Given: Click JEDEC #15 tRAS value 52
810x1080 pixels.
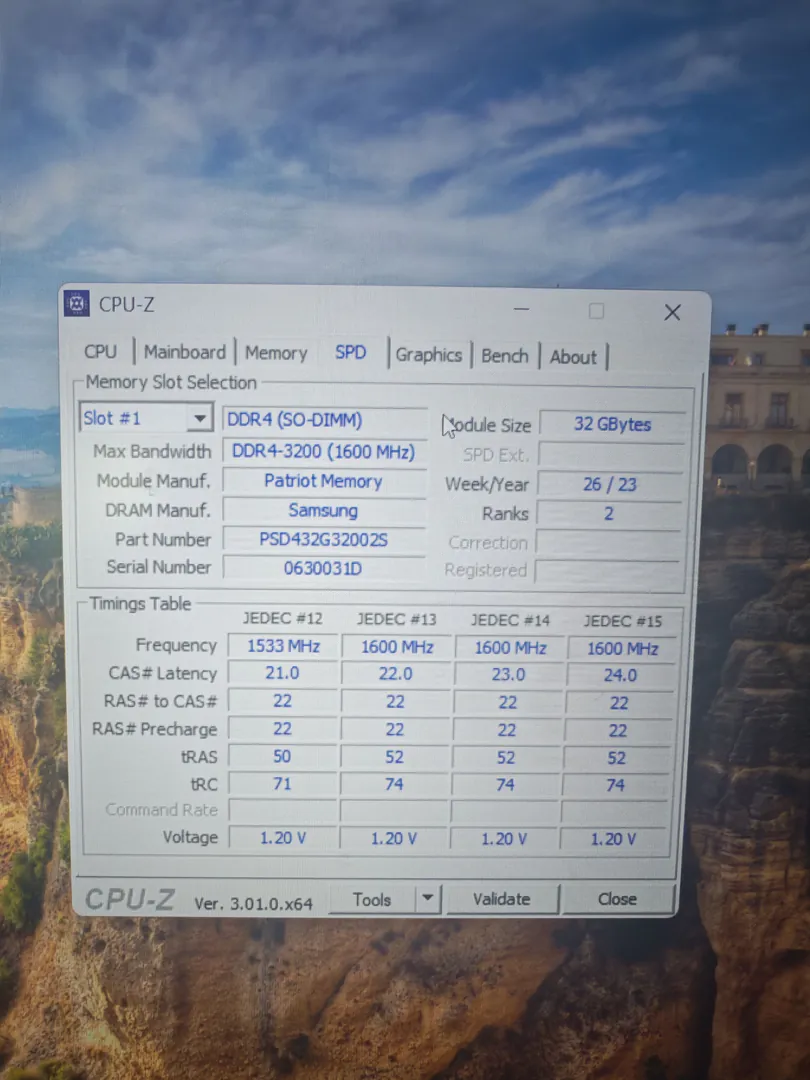Looking at the screenshot, I should point(616,758).
